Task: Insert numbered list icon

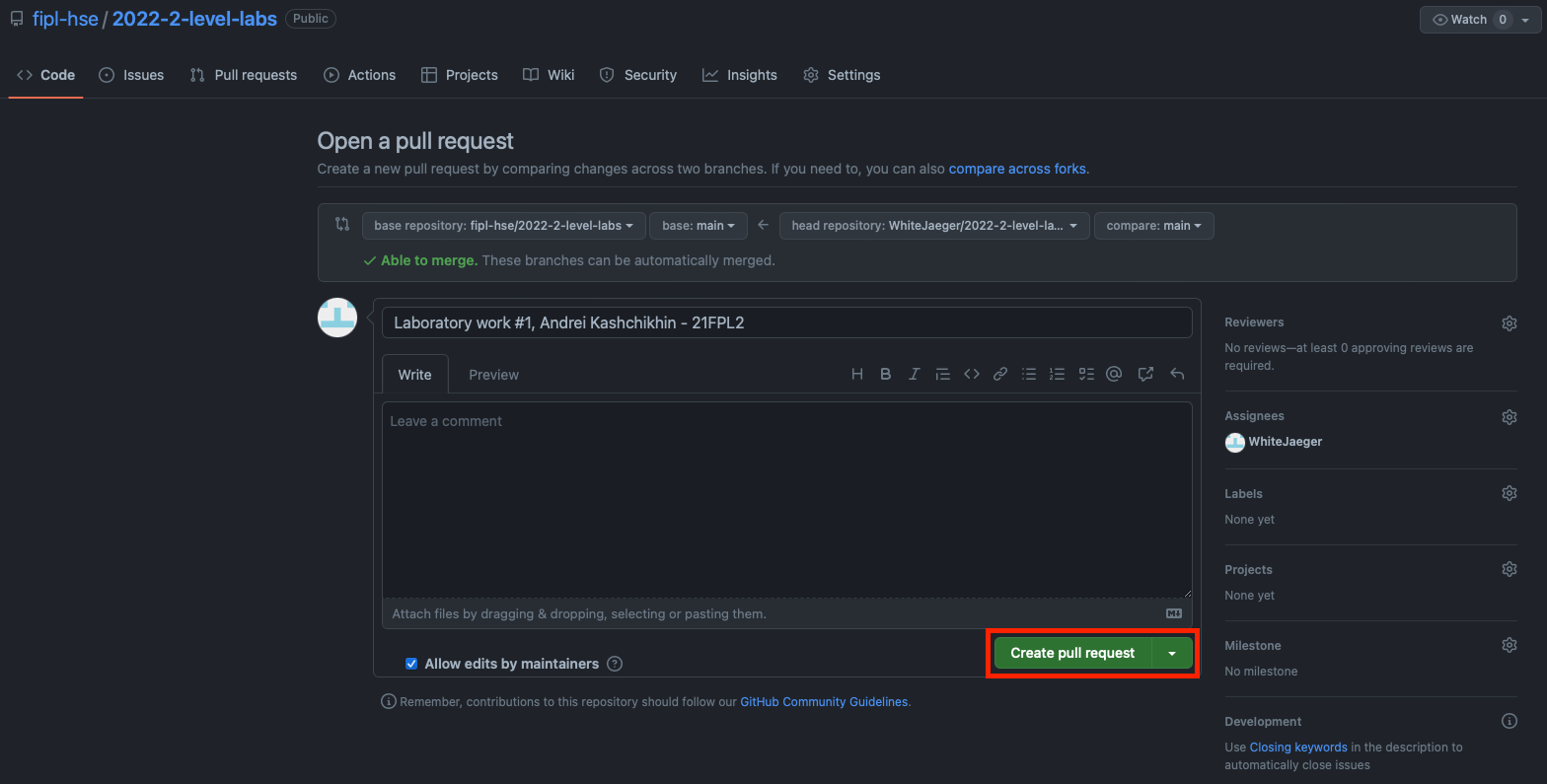Action: (1058, 374)
